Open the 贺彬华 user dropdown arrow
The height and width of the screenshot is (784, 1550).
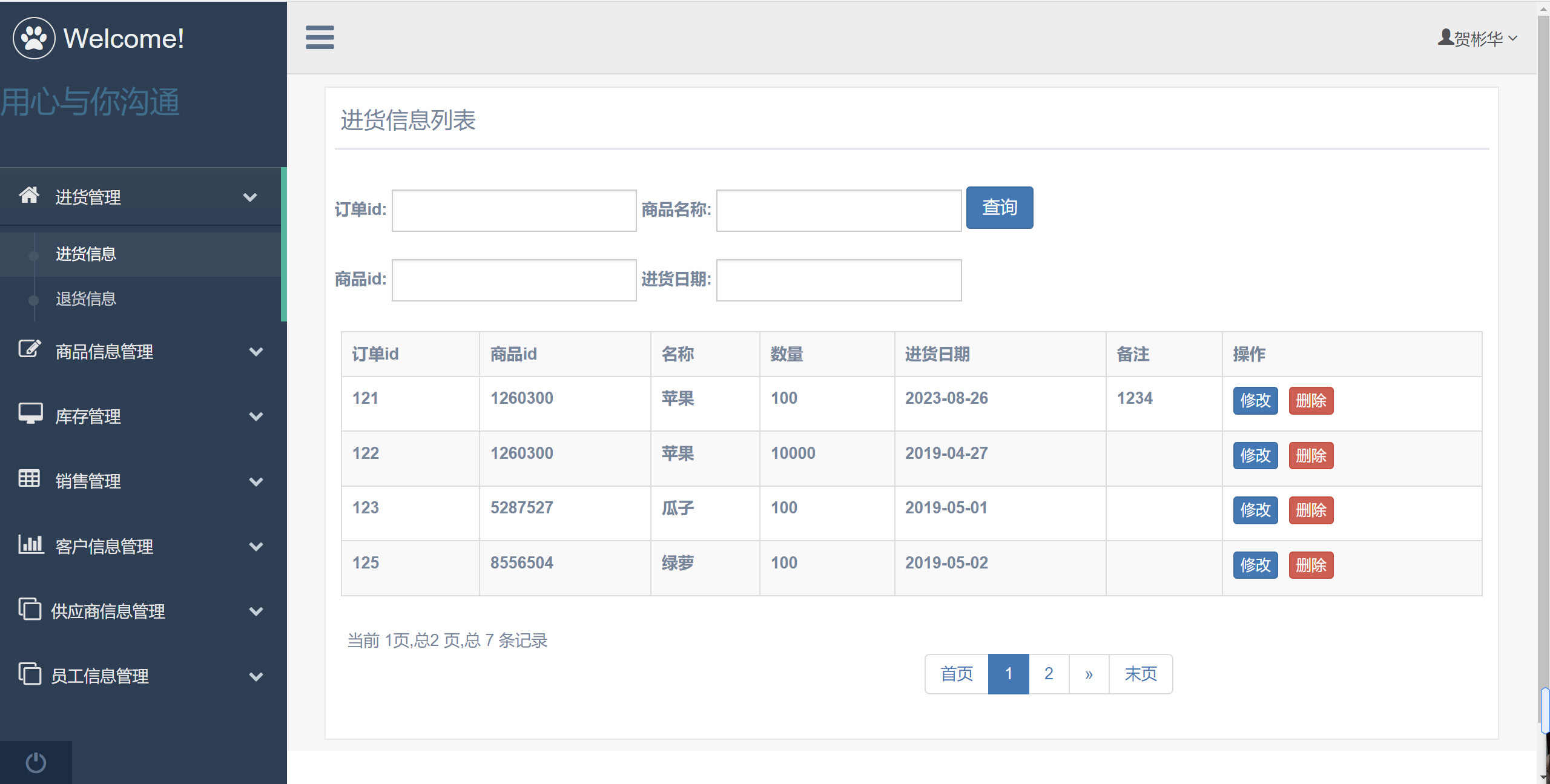(x=1513, y=39)
